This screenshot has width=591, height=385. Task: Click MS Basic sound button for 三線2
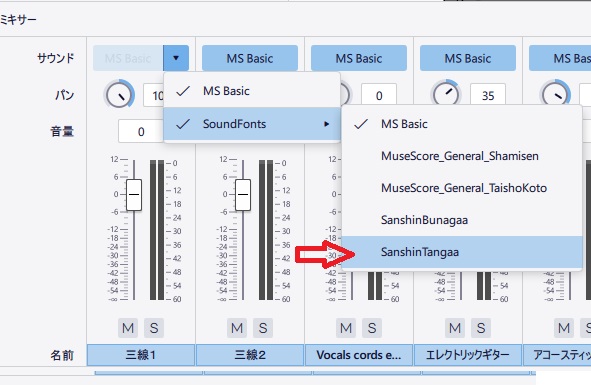250,58
